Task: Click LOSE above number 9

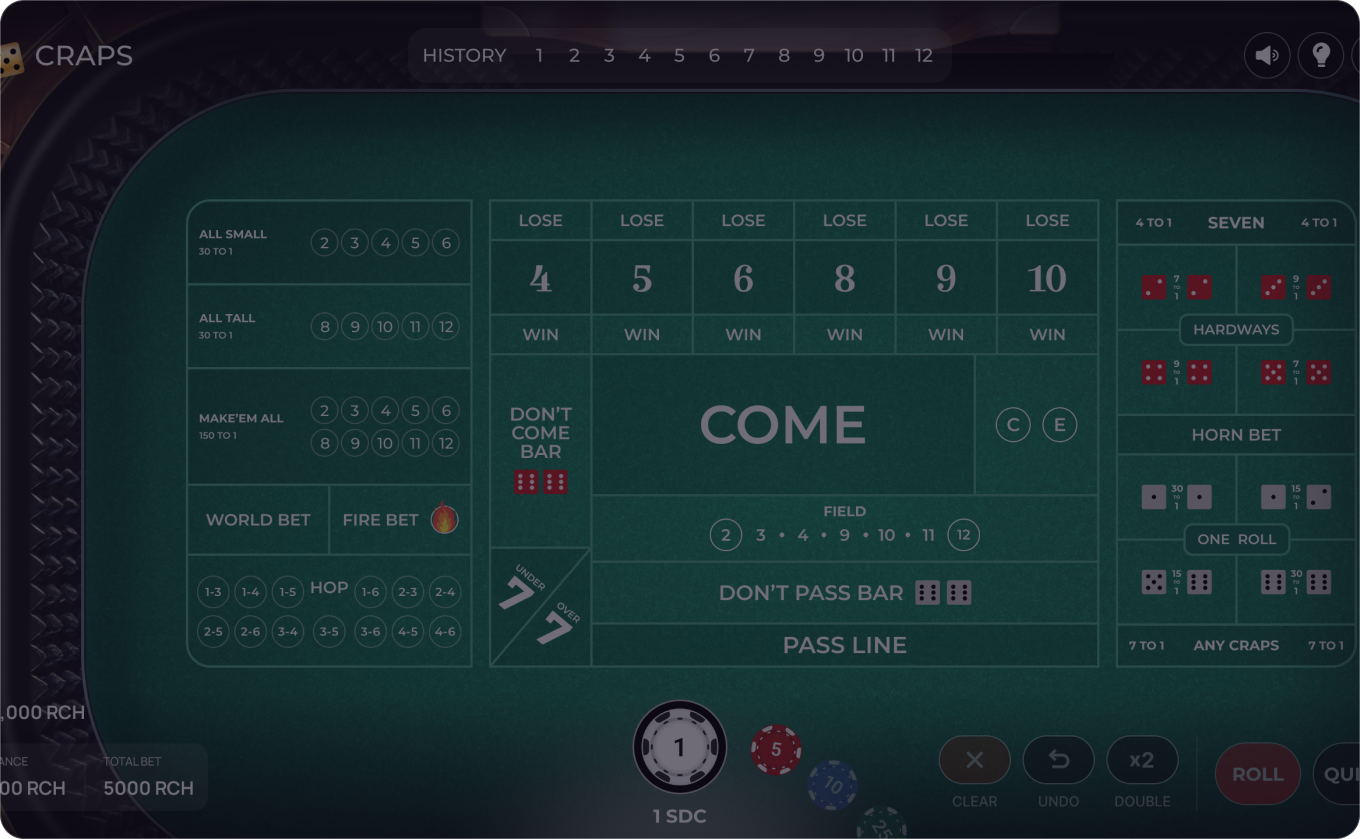Action: (x=946, y=220)
